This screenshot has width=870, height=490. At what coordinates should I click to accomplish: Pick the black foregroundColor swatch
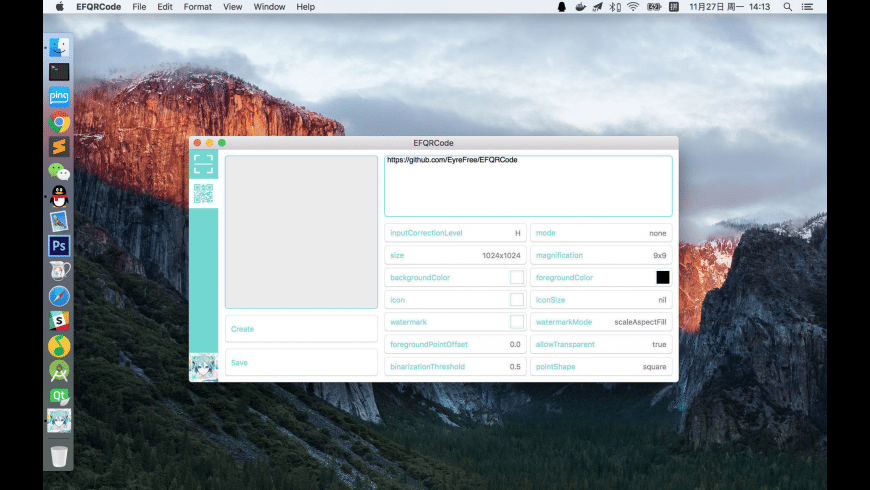pyautogui.click(x=662, y=277)
